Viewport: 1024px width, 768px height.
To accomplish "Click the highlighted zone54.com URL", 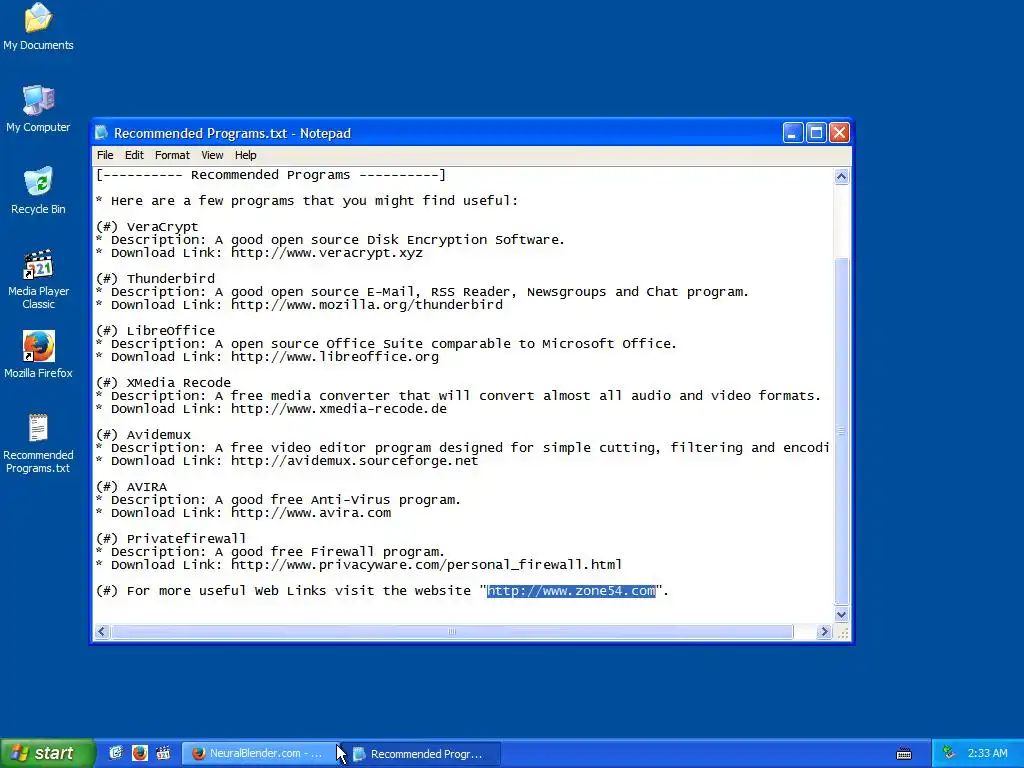I will pos(571,590).
